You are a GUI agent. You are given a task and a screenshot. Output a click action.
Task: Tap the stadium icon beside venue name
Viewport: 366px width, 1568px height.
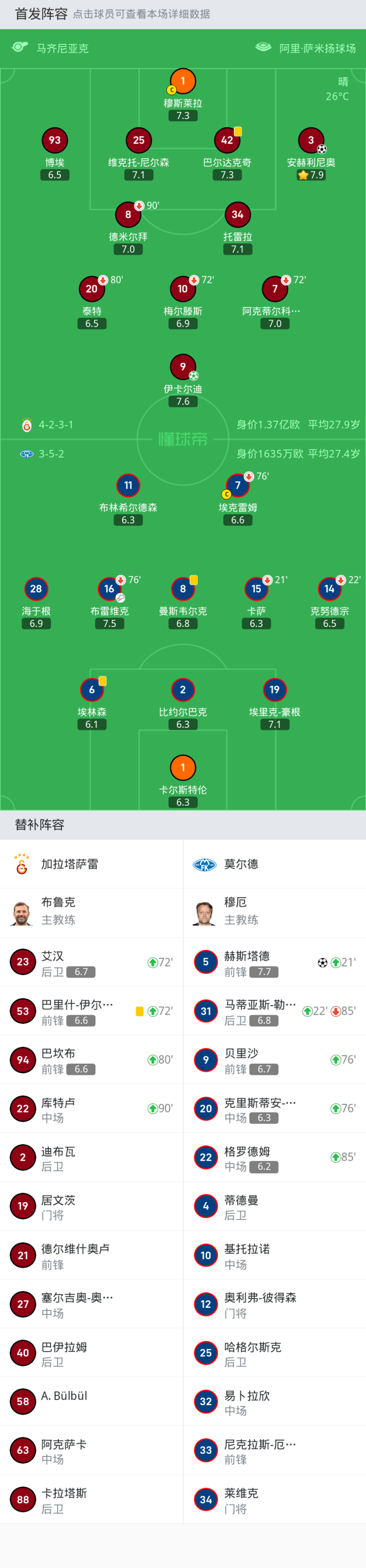click(x=263, y=47)
